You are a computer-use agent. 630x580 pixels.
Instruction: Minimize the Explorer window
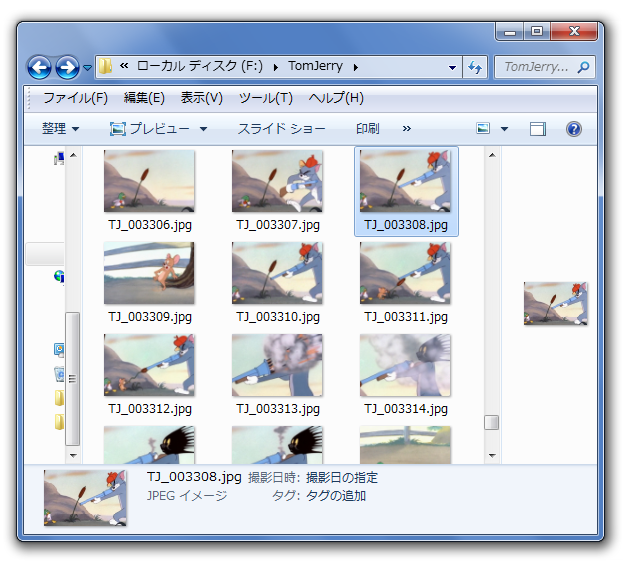(x=510, y=32)
